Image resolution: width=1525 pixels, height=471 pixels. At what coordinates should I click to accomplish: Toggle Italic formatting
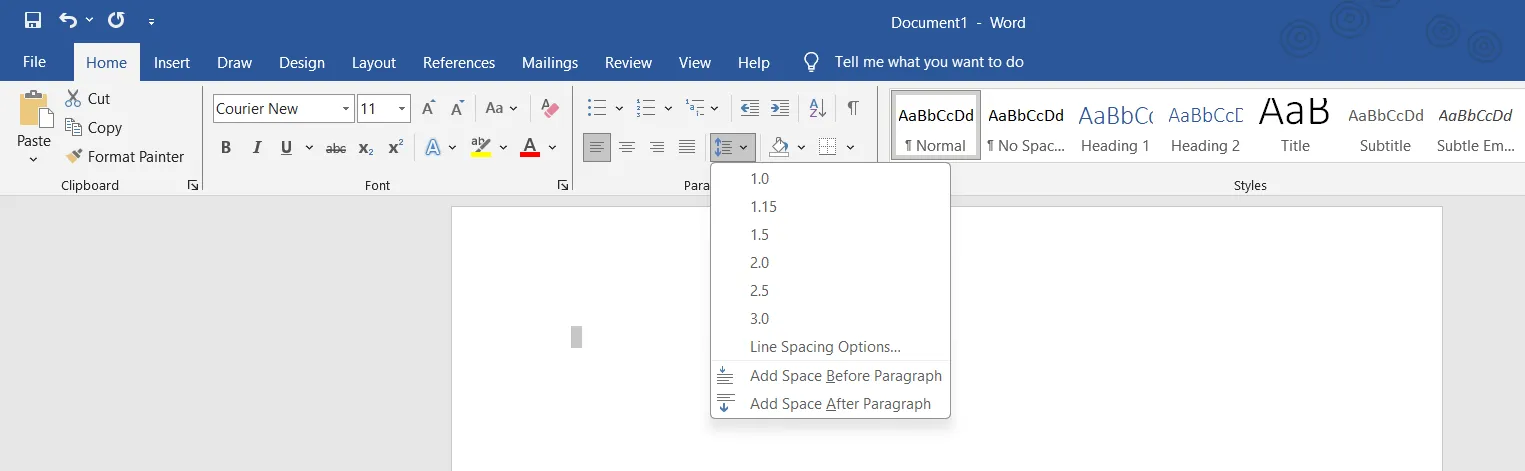click(256, 147)
